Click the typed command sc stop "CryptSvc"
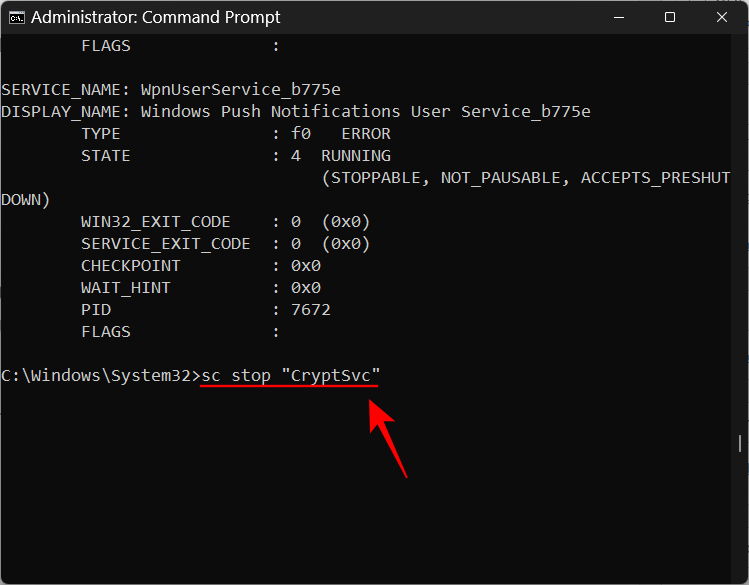 click(291, 376)
